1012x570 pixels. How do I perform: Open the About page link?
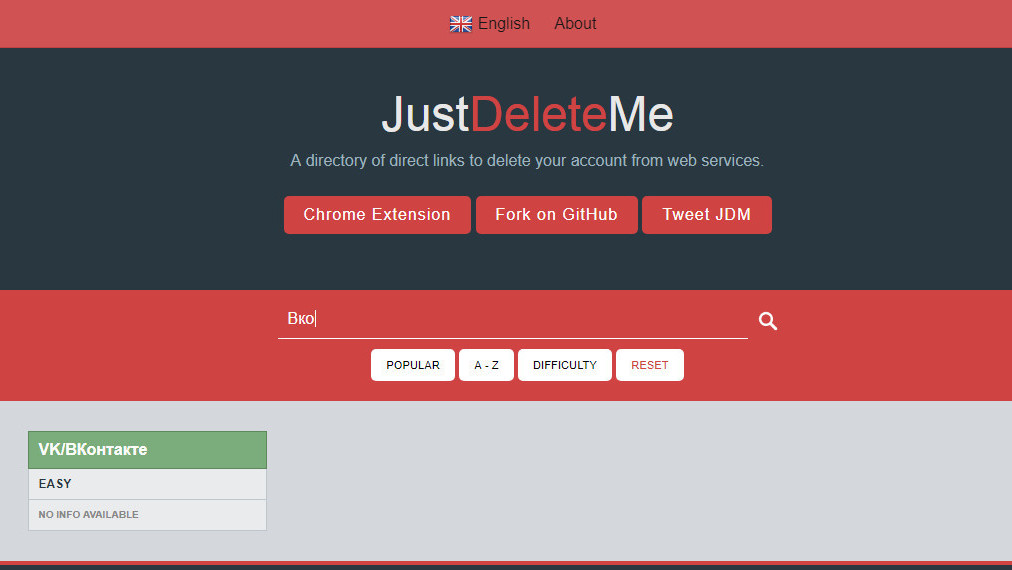tap(575, 24)
